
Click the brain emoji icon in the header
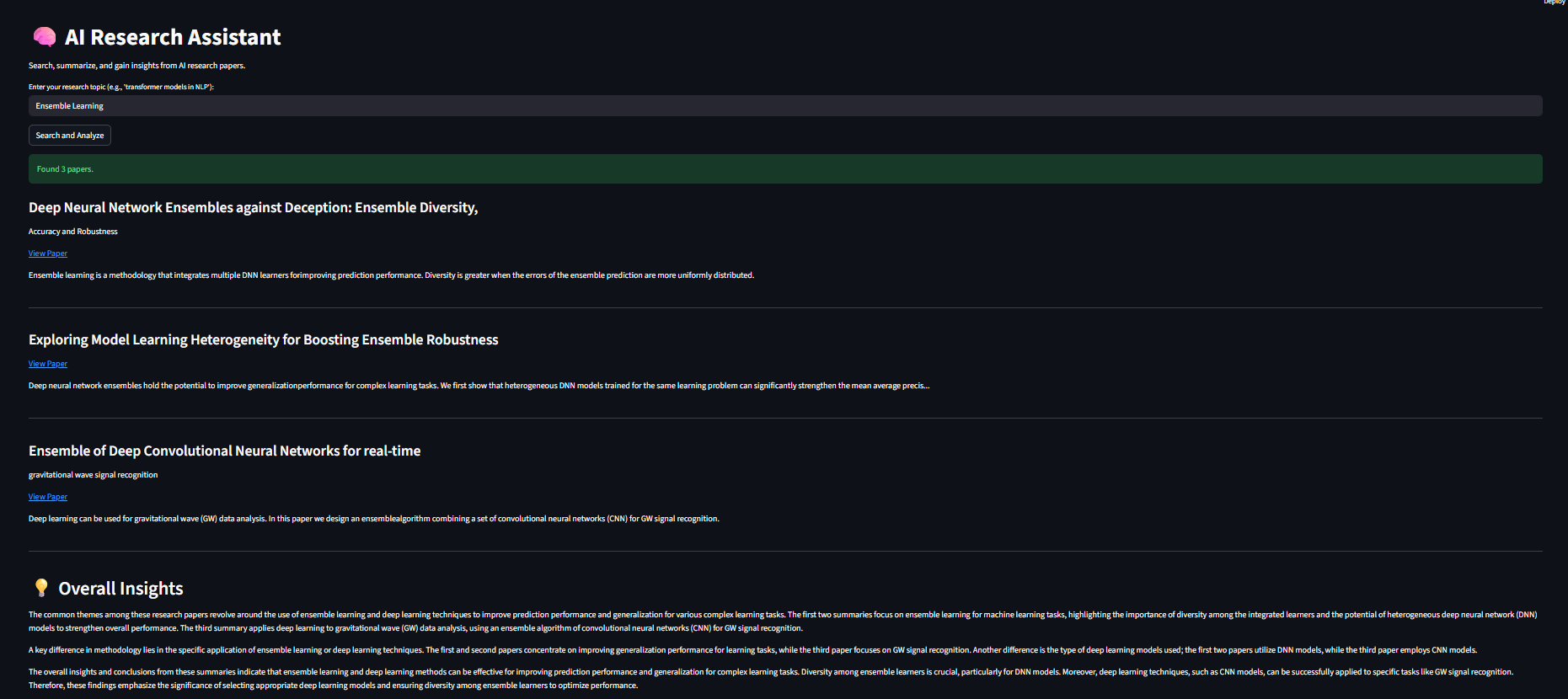[44, 37]
